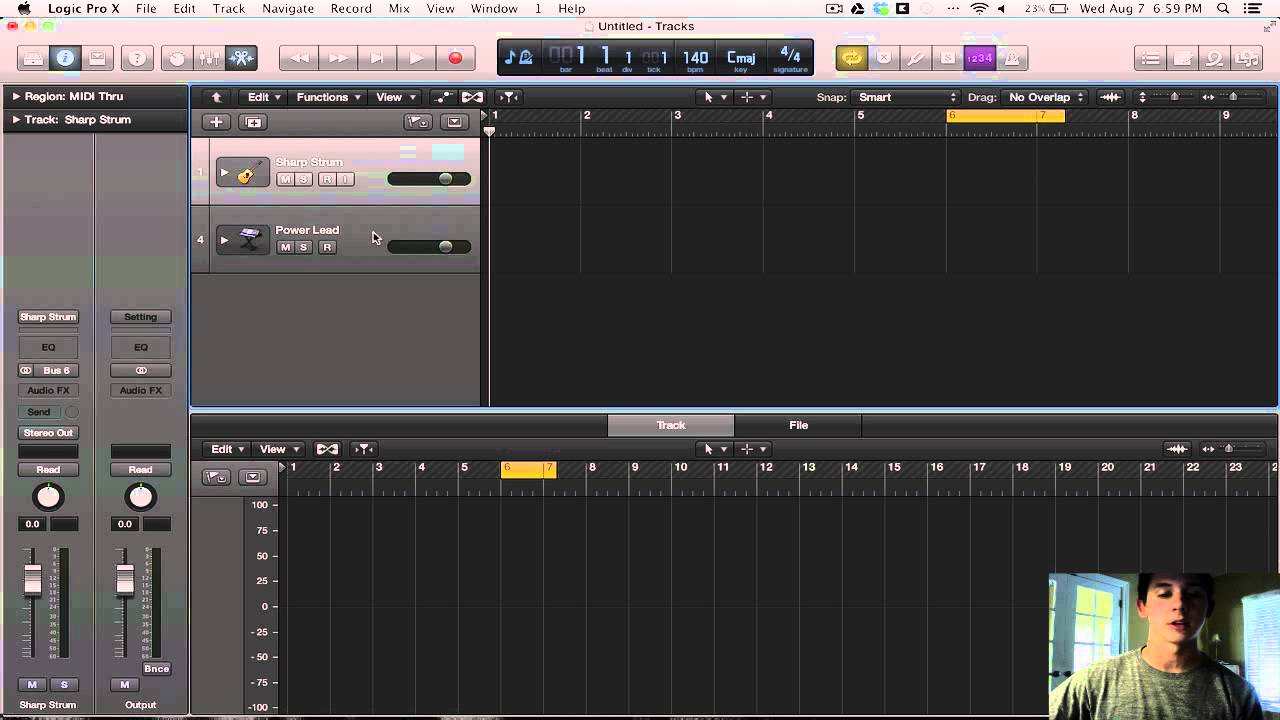This screenshot has width=1280, height=720.
Task: Toggle Flex button in Tracks area
Action: pyautogui.click(x=472, y=97)
